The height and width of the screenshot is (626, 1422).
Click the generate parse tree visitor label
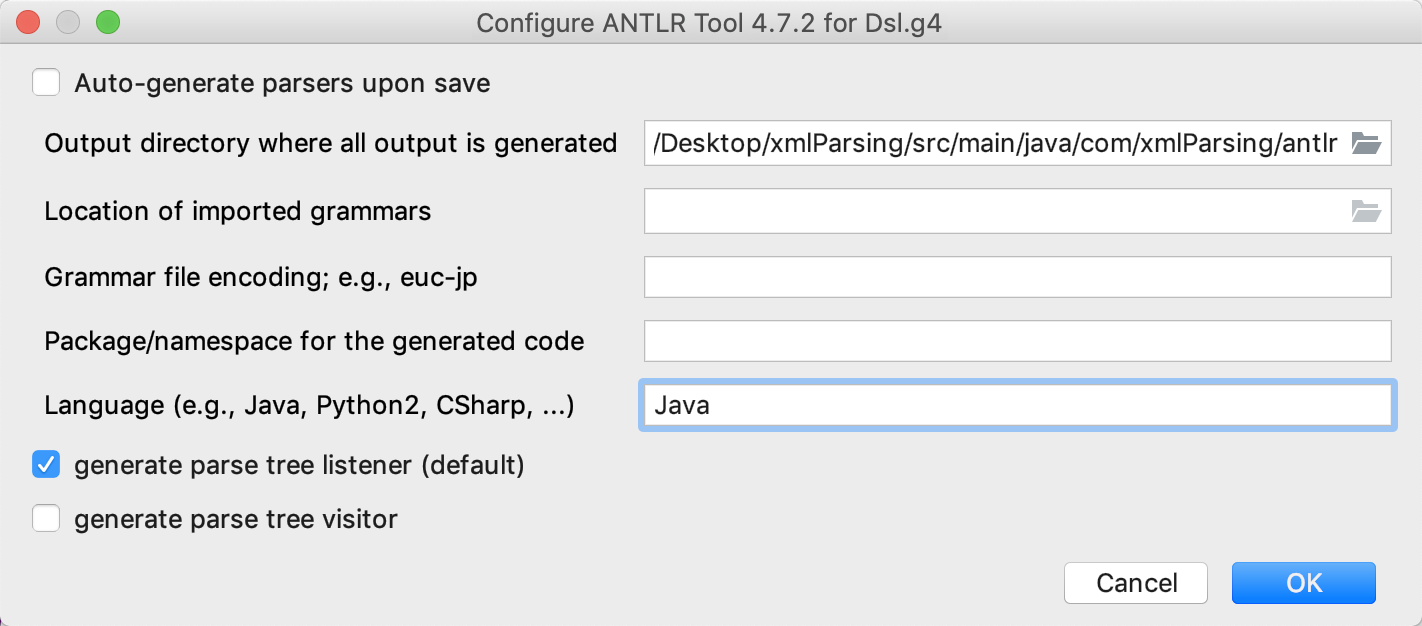click(235, 519)
